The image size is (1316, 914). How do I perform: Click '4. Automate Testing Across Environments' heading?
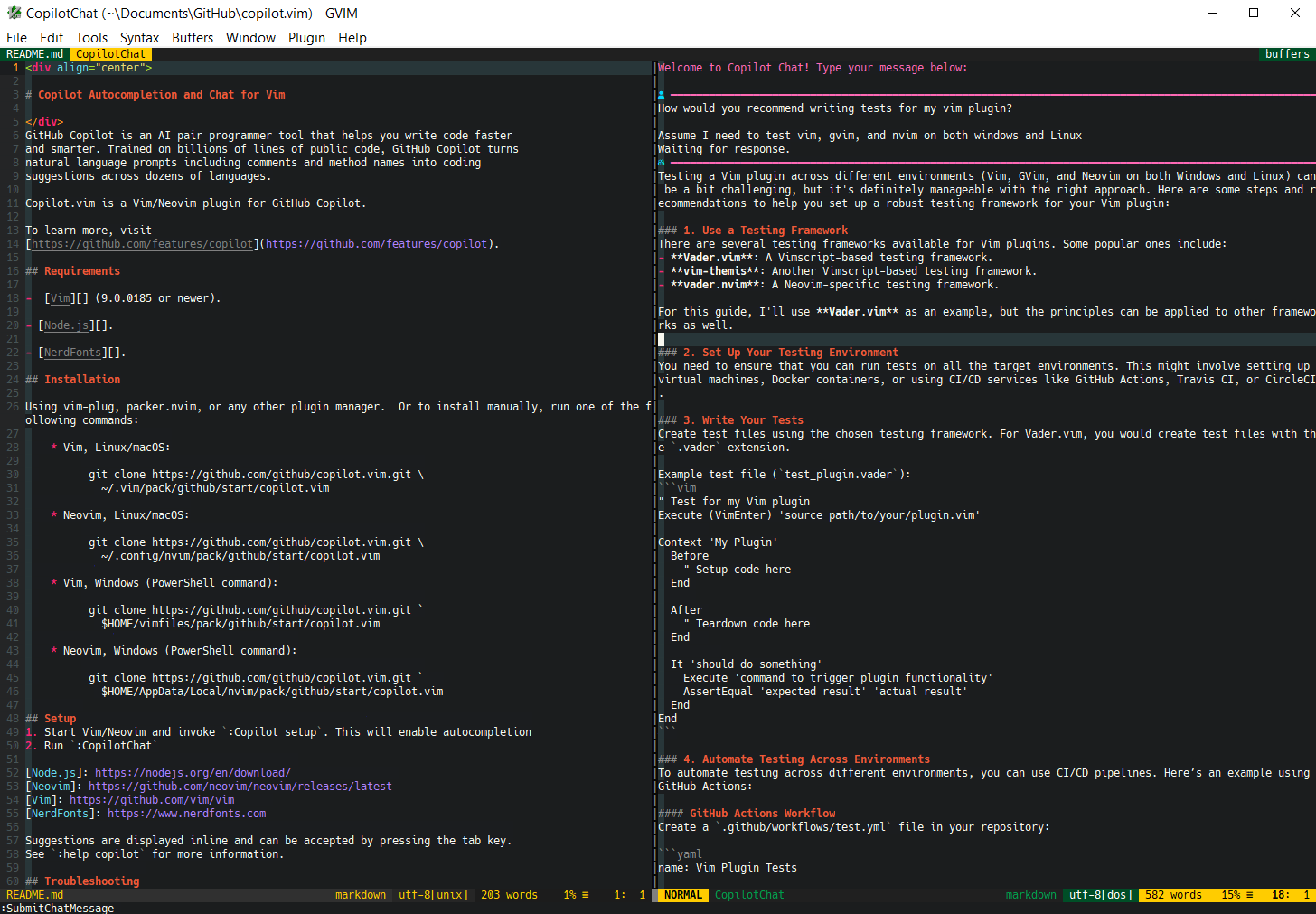[x=794, y=759]
